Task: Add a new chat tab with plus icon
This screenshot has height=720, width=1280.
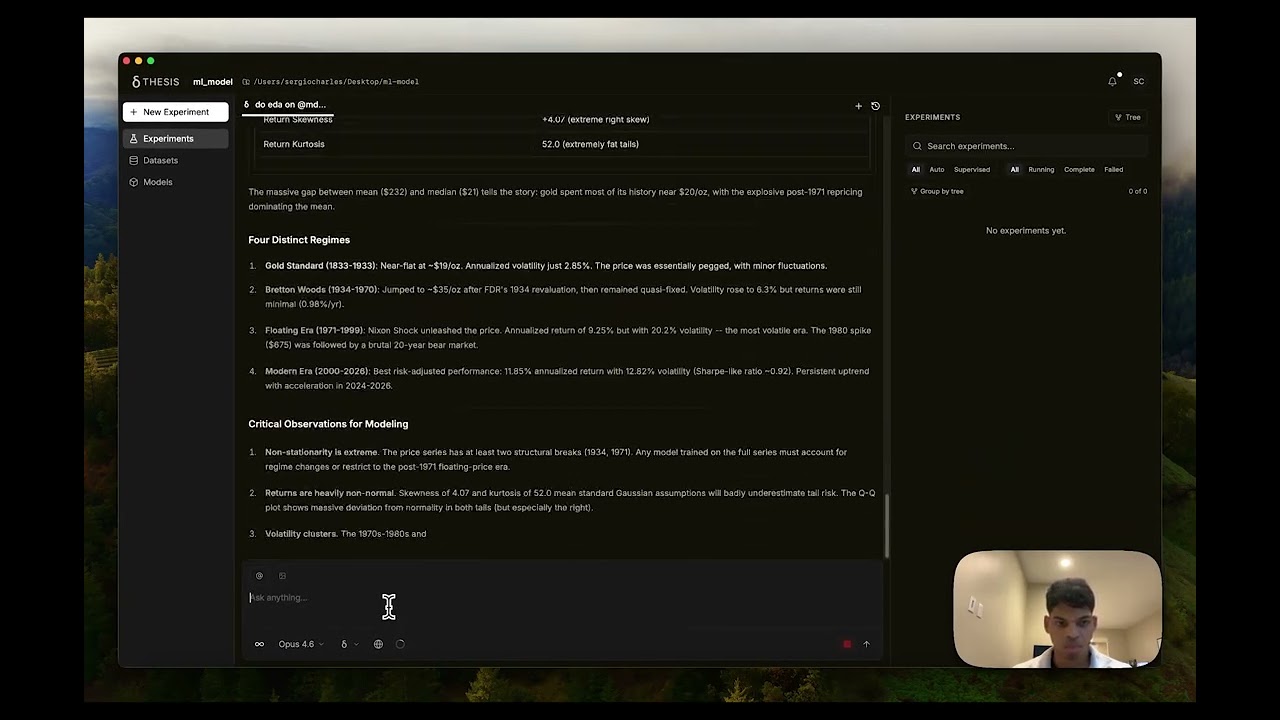Action: tap(858, 106)
